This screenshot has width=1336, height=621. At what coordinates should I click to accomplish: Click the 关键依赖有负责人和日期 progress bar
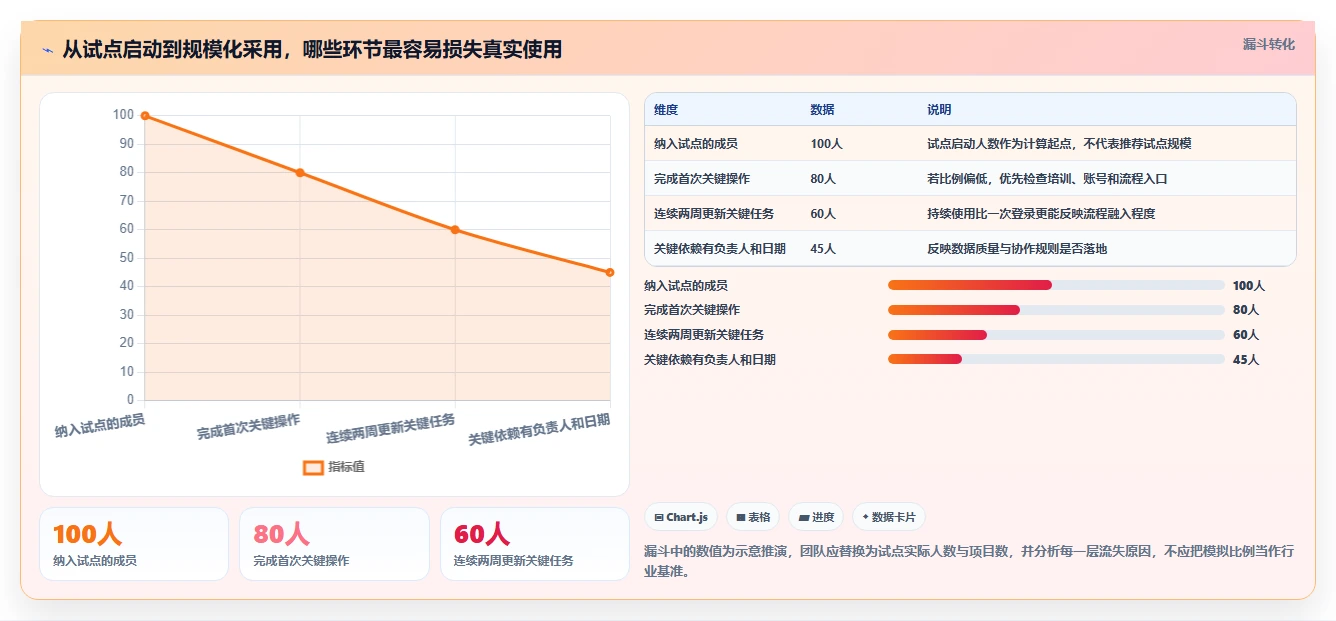click(1056, 359)
